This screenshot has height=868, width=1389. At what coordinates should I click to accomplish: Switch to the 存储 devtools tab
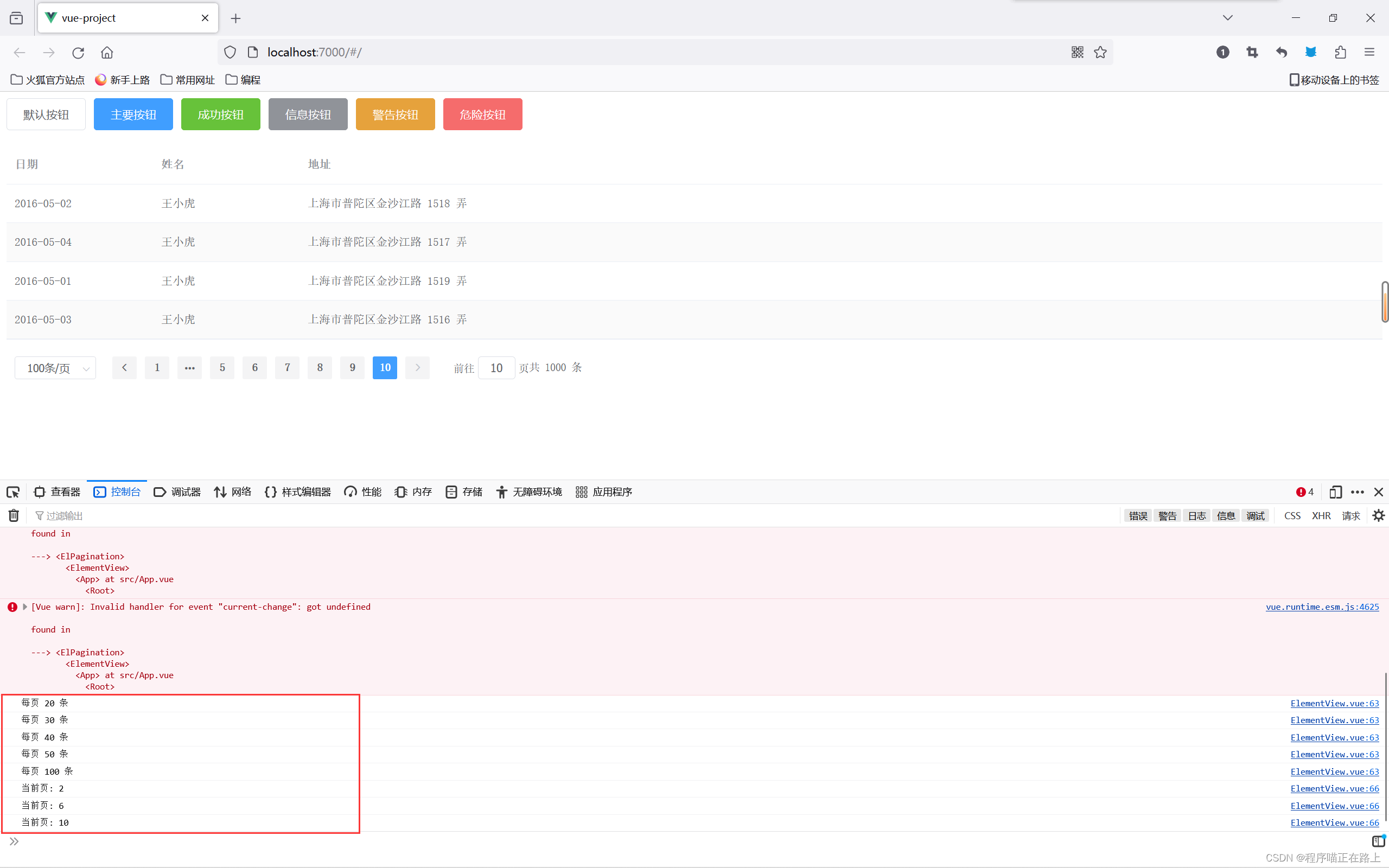click(464, 492)
